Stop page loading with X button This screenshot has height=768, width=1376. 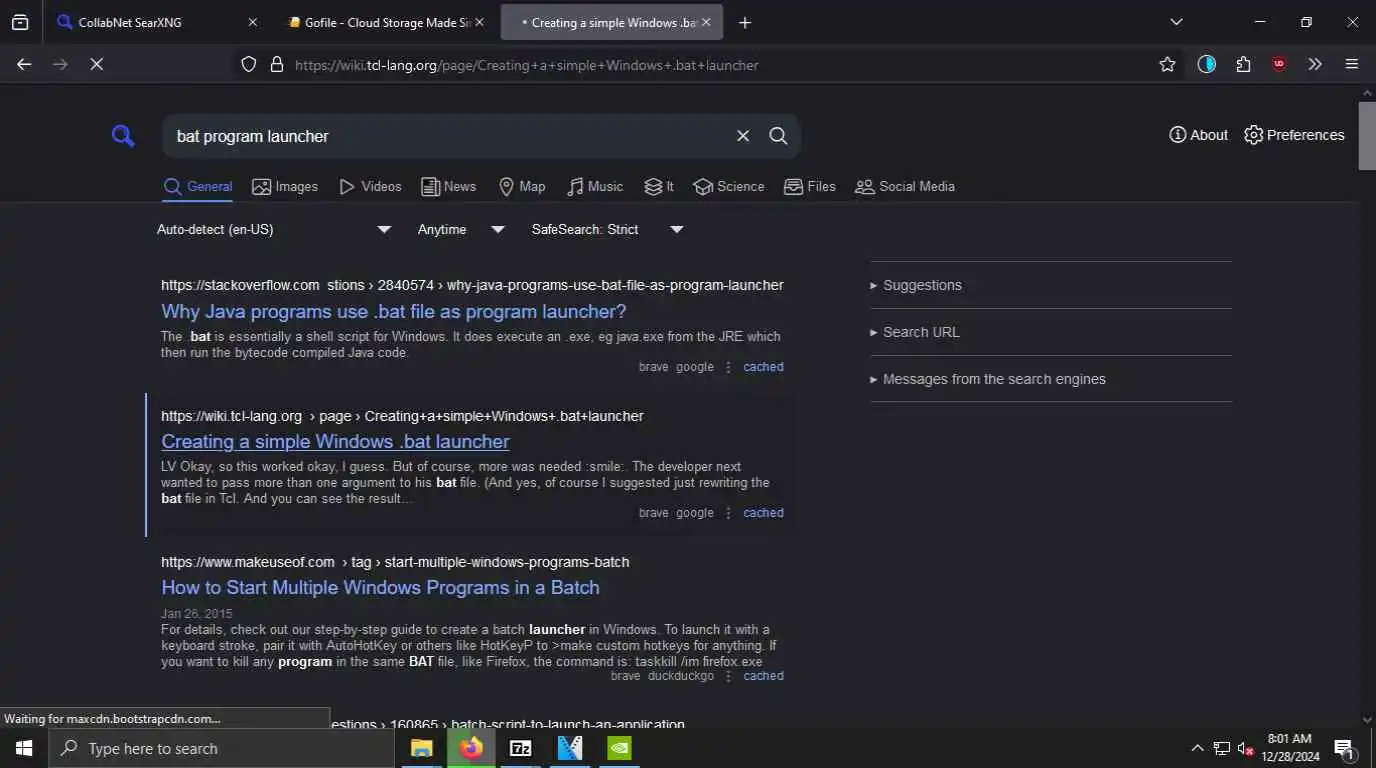click(x=96, y=64)
